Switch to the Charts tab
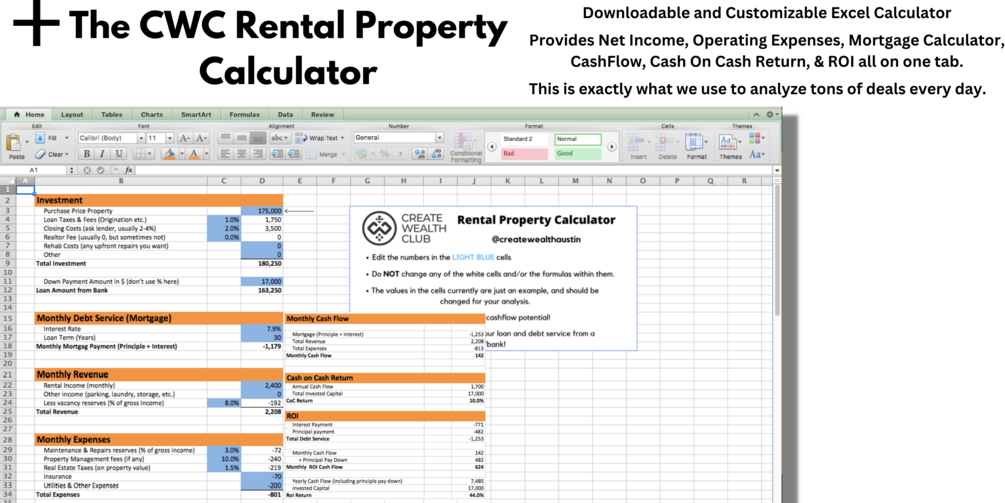This screenshot has width=1005, height=503. [151, 115]
